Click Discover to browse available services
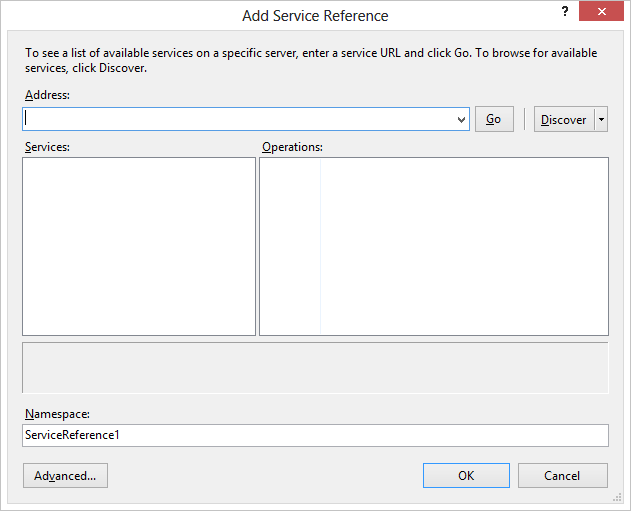This screenshot has width=631, height=511. pos(564,120)
